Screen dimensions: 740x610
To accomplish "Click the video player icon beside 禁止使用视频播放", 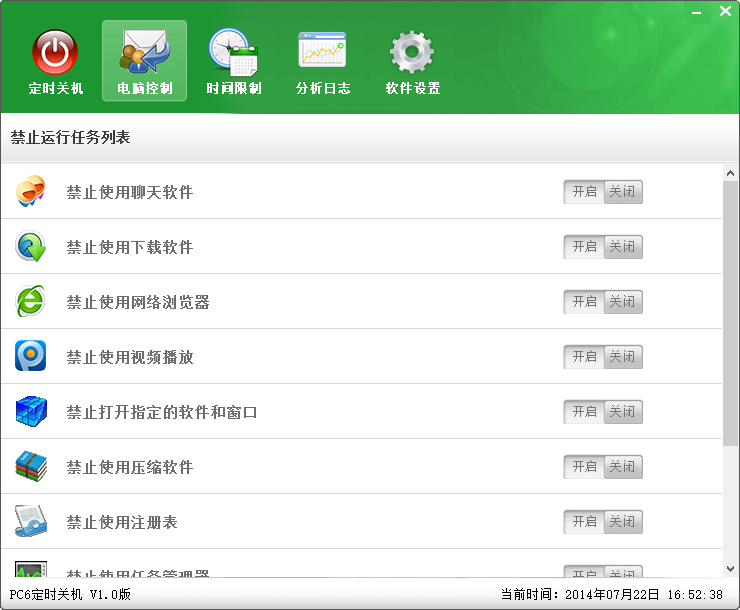I will pyautogui.click(x=31, y=356).
